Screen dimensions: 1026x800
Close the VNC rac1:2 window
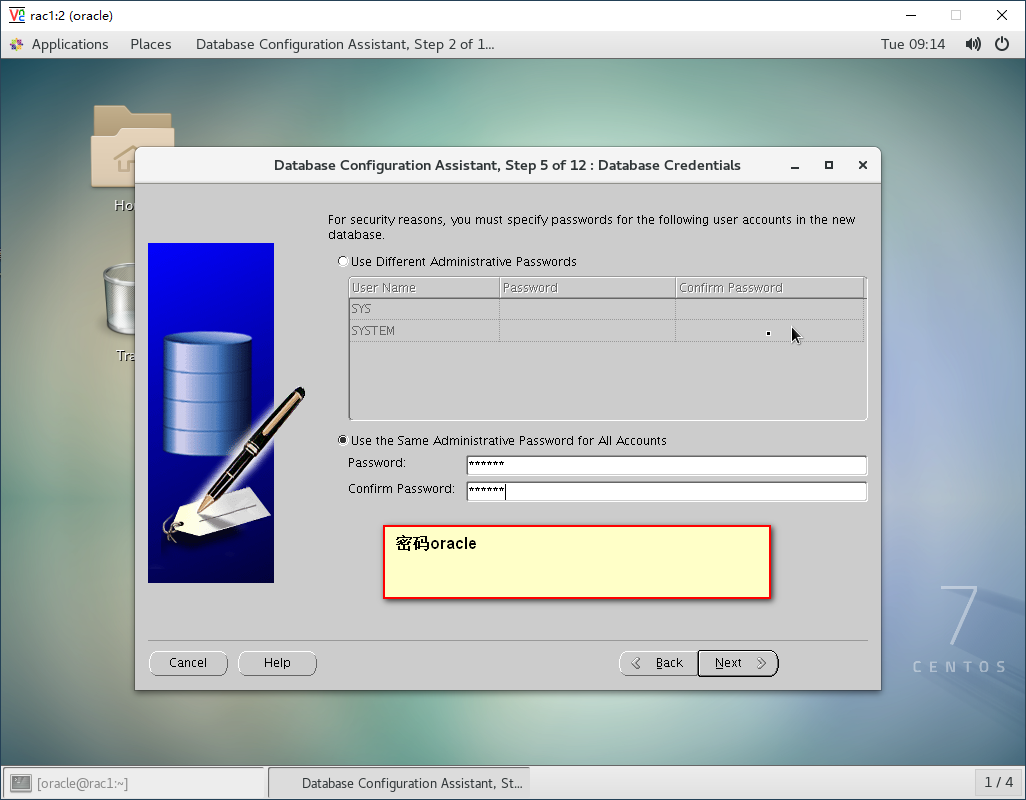coord(1001,15)
